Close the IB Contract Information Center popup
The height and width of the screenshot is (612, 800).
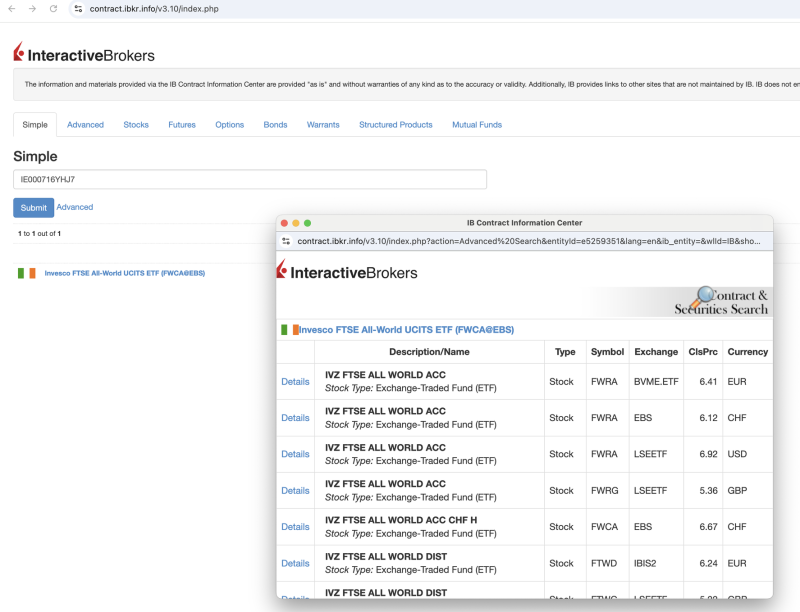coord(284,223)
